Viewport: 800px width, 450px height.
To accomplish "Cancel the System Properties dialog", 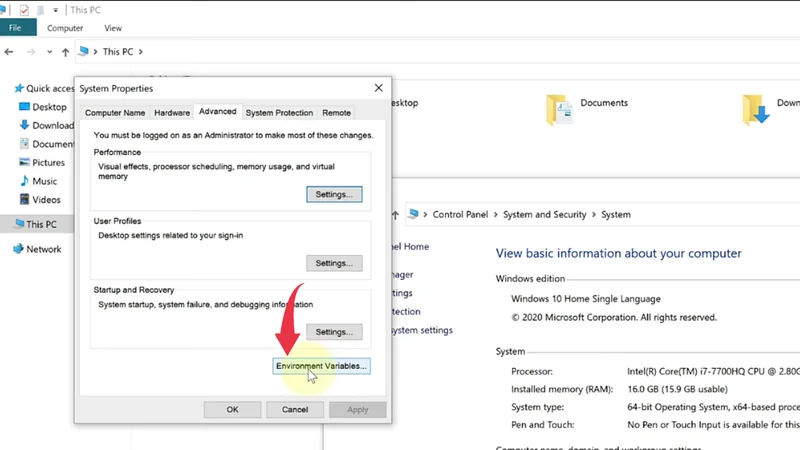I will pos(294,409).
